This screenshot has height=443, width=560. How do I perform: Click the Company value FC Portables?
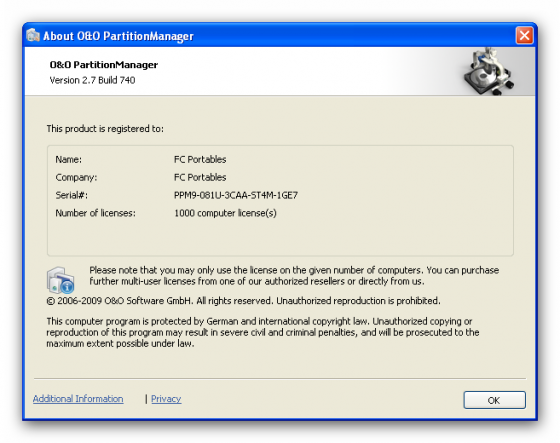click(x=200, y=177)
